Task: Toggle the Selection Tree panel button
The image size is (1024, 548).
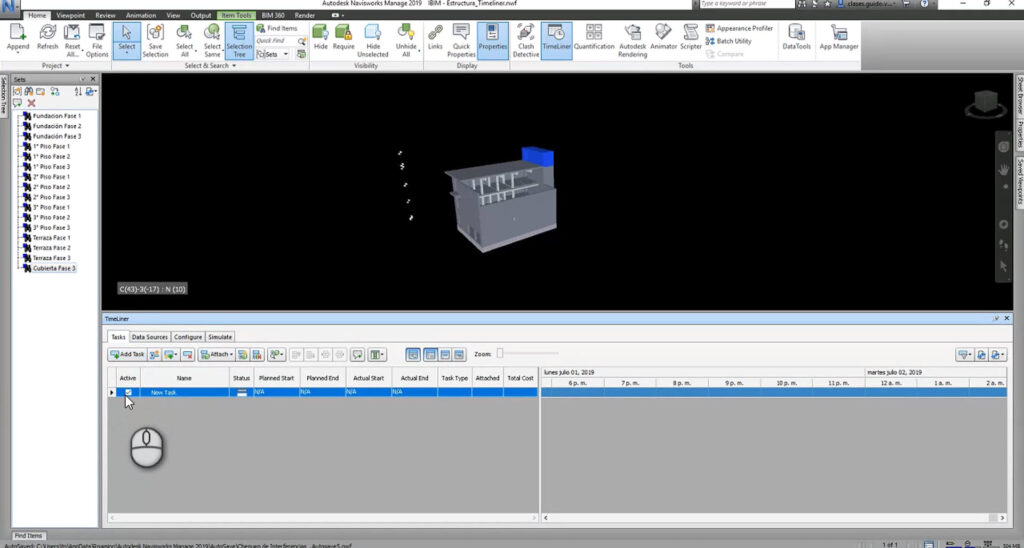Action: tap(239, 40)
